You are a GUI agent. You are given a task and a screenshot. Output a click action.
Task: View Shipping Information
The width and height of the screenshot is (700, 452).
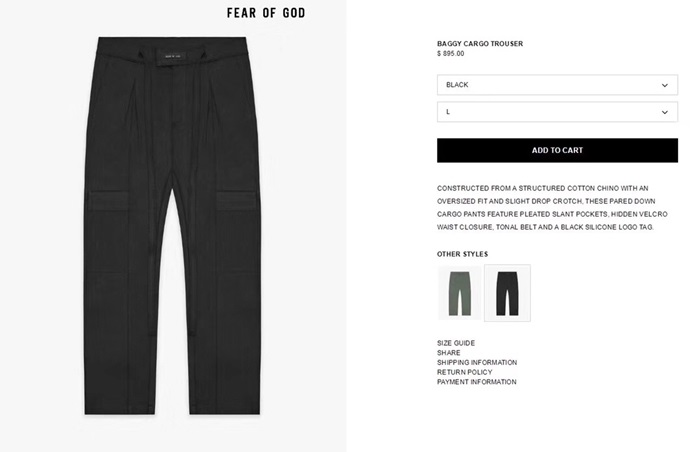(x=477, y=363)
